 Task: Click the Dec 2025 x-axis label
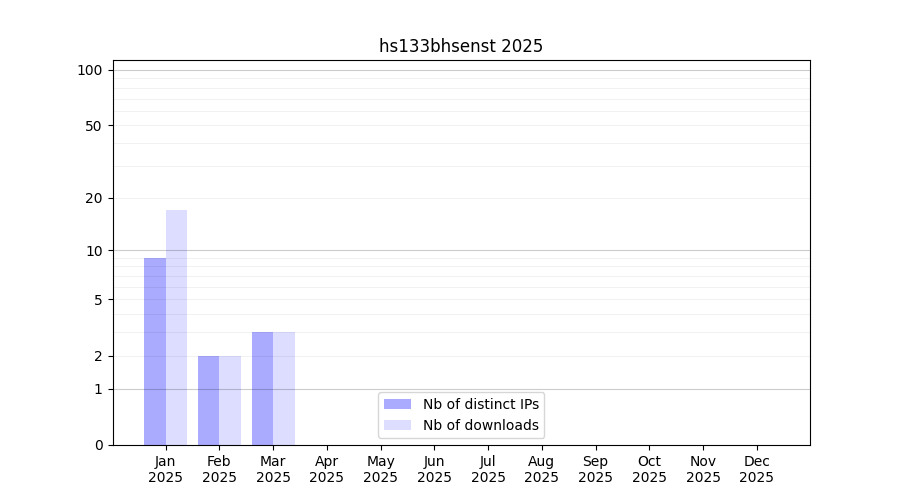point(756,469)
